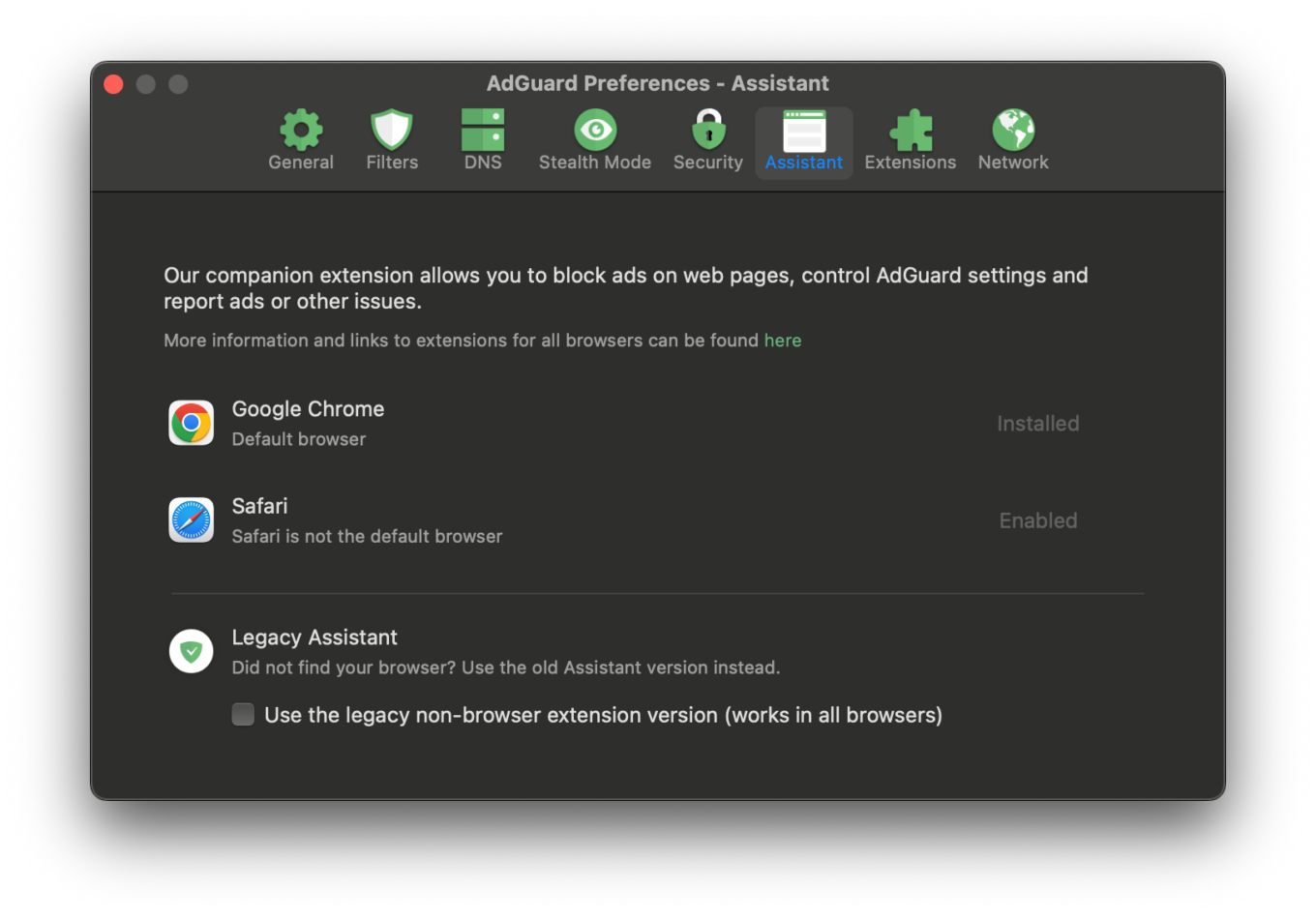
Task: Click the Legacy Assistant shield icon
Action: pos(192,652)
